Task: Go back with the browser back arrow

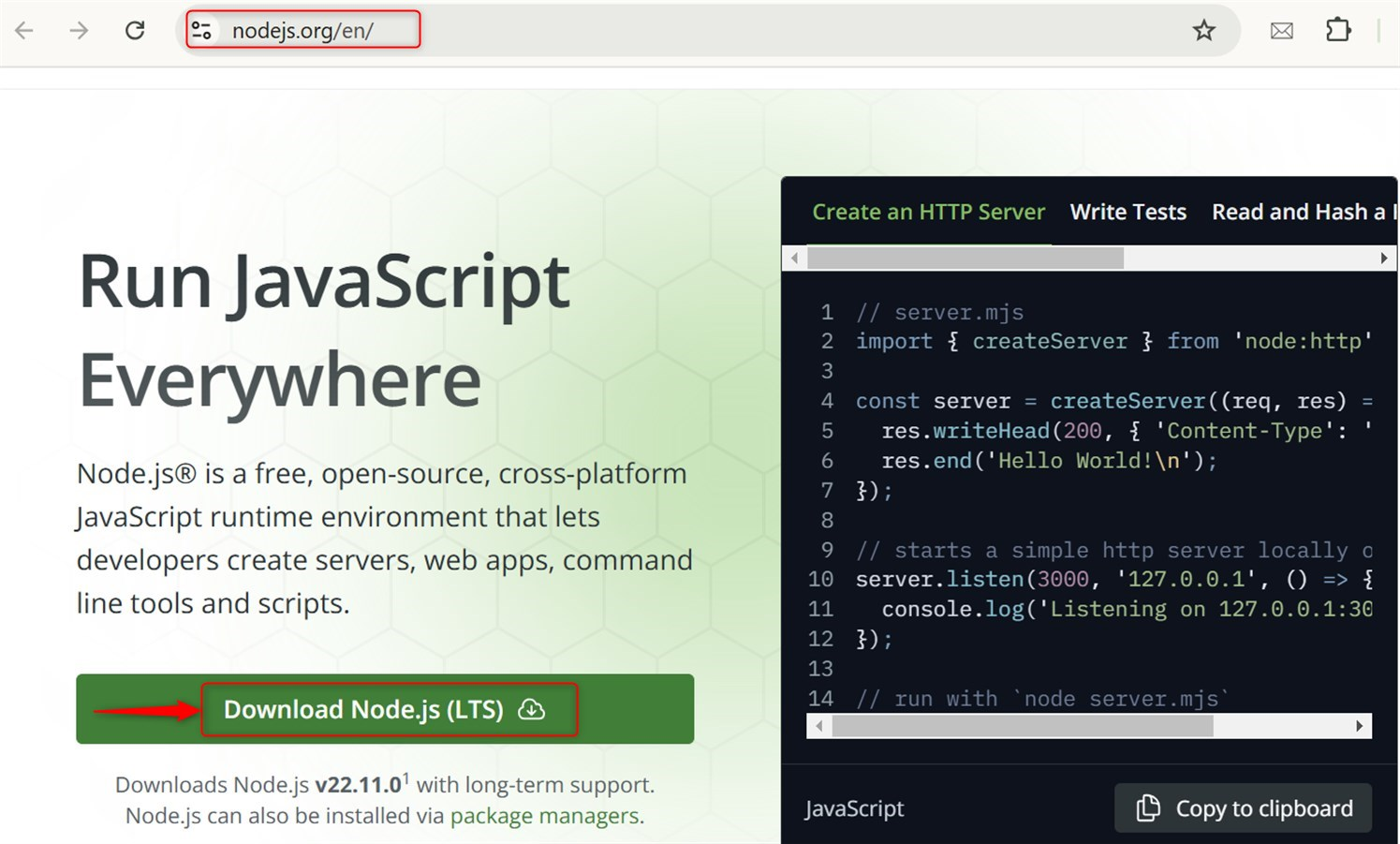Action: click(24, 30)
